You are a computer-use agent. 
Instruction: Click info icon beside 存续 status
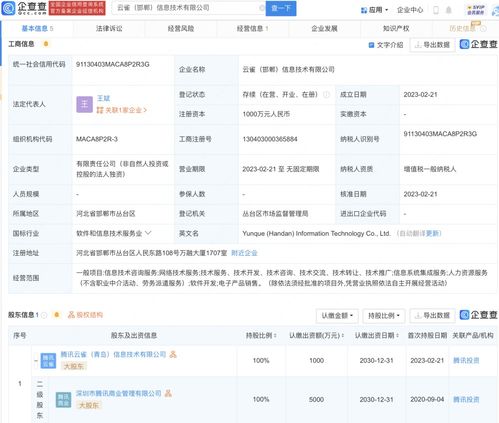[x=326, y=95]
